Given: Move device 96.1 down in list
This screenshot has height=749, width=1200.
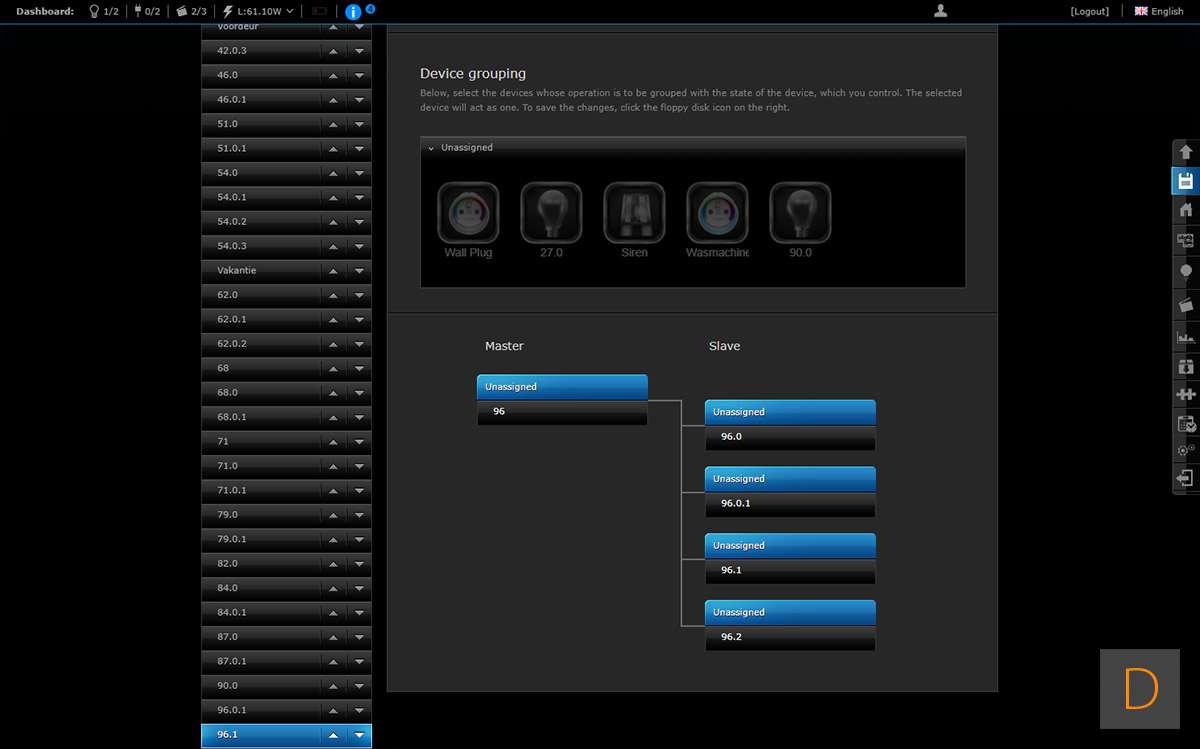Looking at the screenshot, I should tap(359, 735).
